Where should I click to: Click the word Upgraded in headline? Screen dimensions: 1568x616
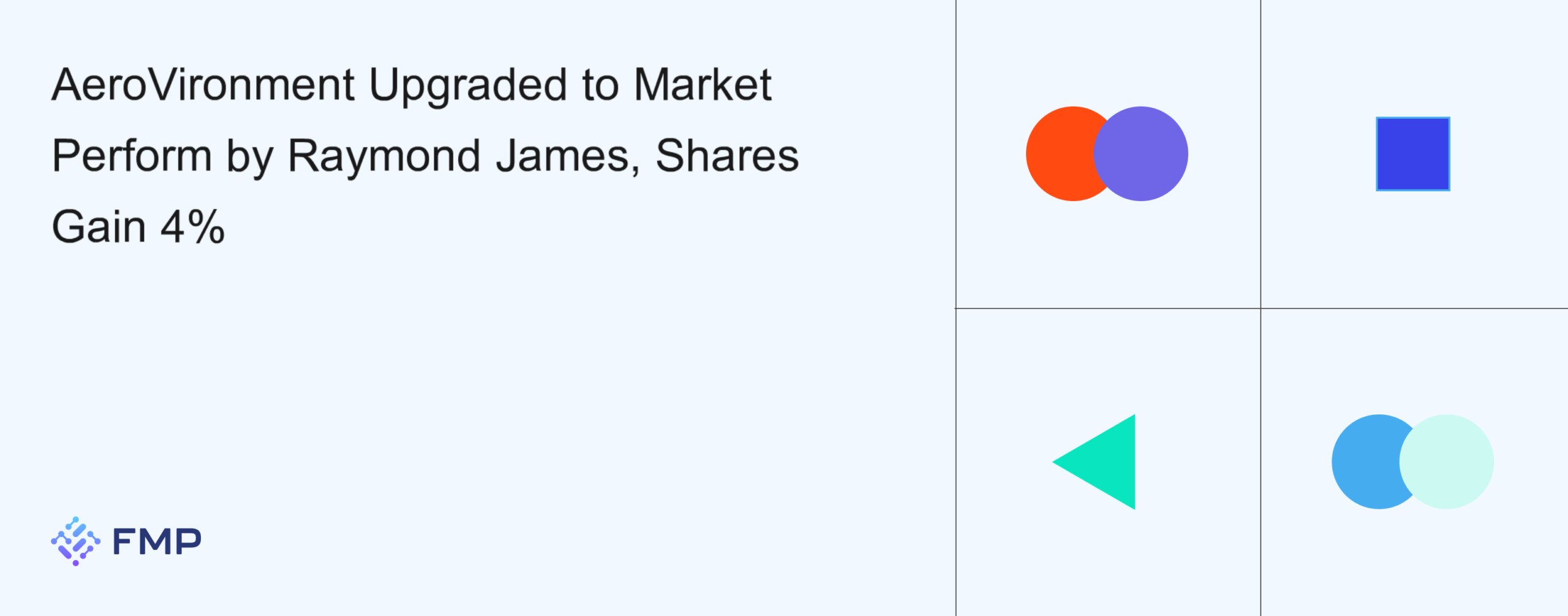[x=468, y=85]
